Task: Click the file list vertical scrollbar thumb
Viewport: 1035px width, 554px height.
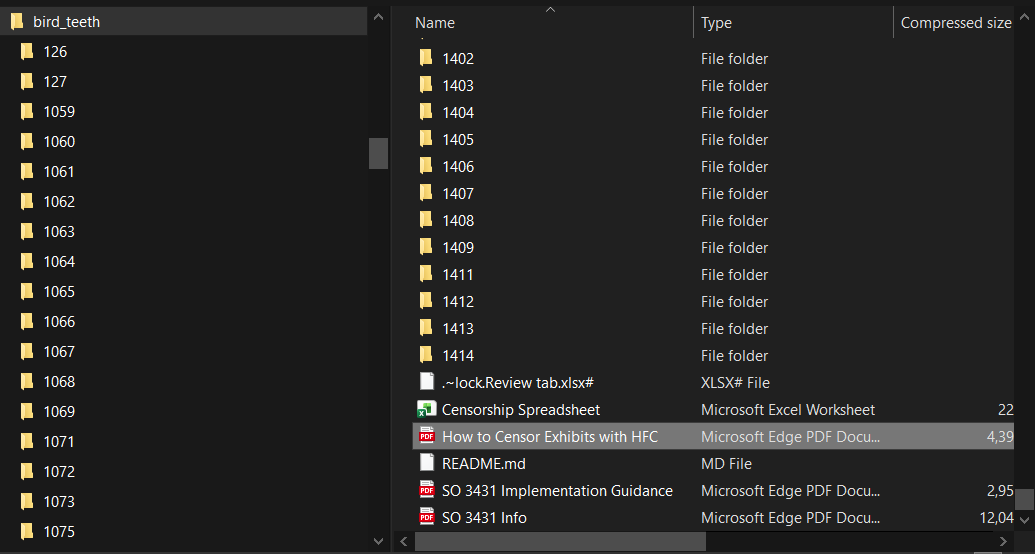Action: 1024,499
